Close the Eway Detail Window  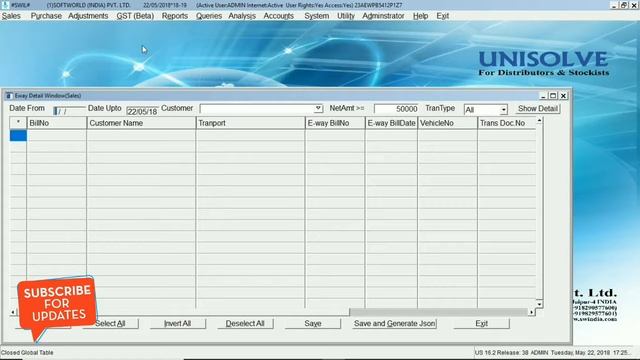tap(563, 96)
